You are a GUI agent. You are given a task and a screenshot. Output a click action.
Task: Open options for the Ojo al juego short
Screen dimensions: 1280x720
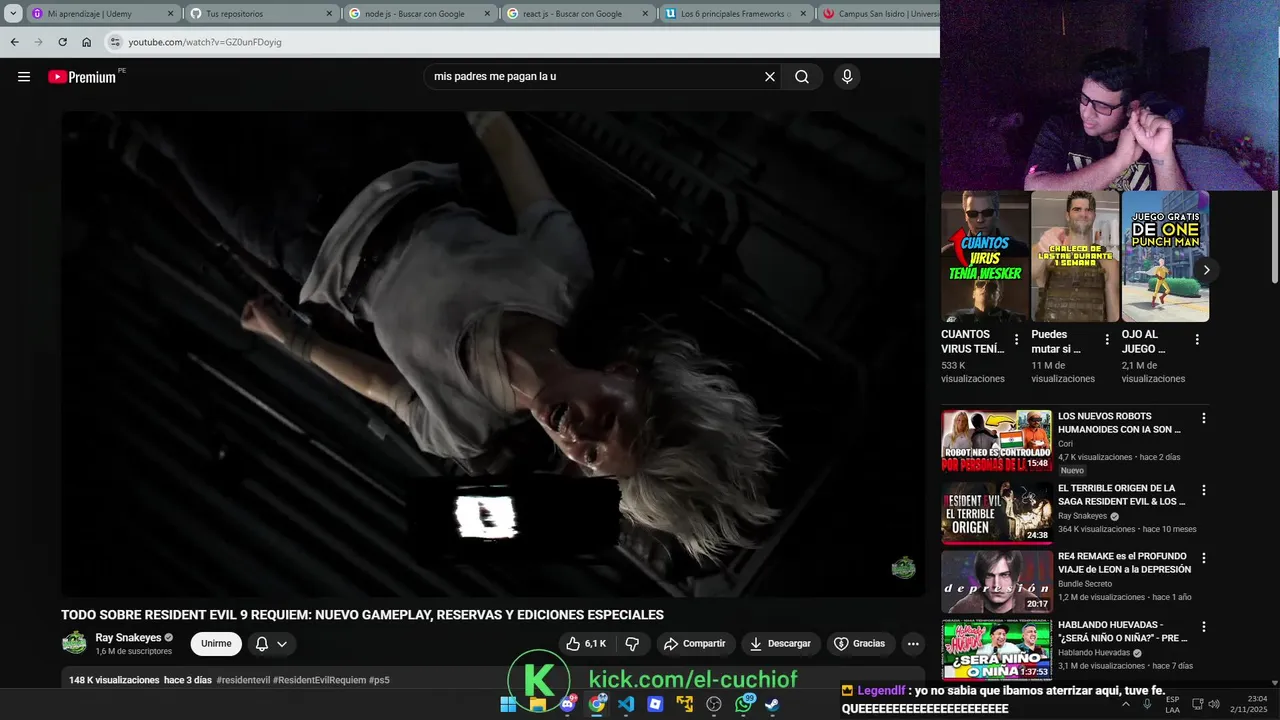tap(1197, 340)
